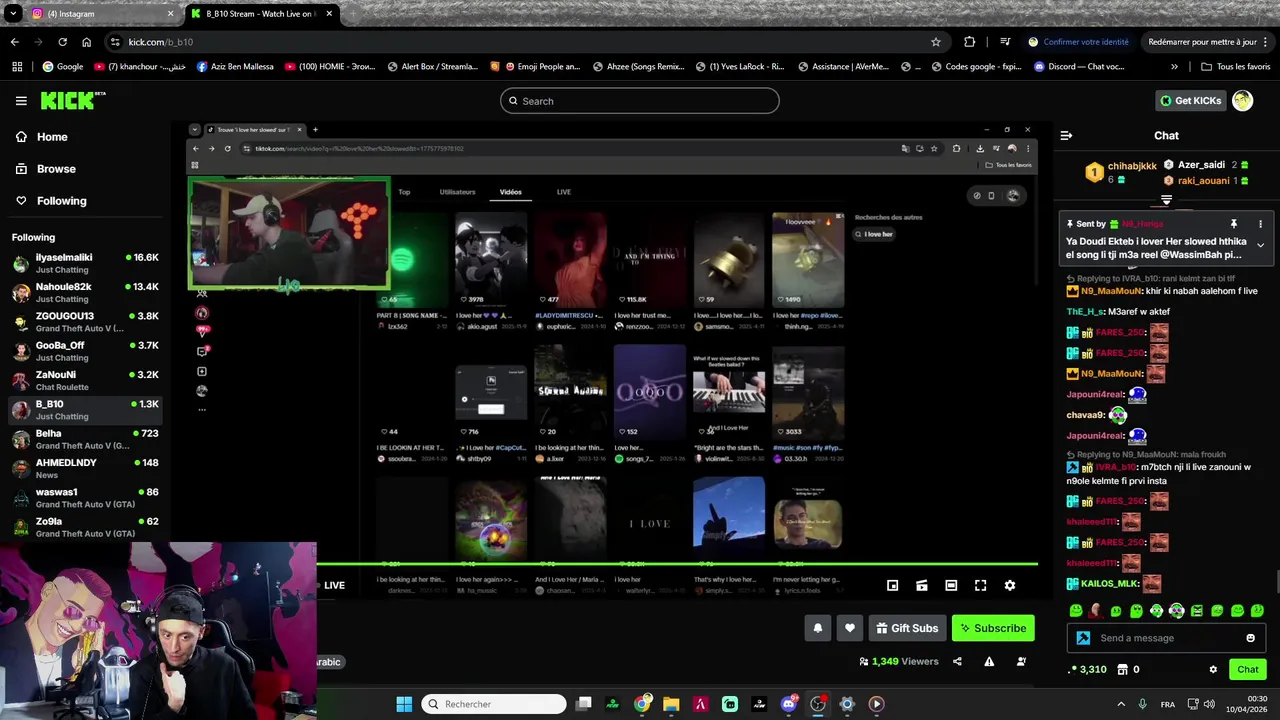Expand the gift leaderboard arrow
Screen dimensions: 1280x720
click(x=1166, y=200)
